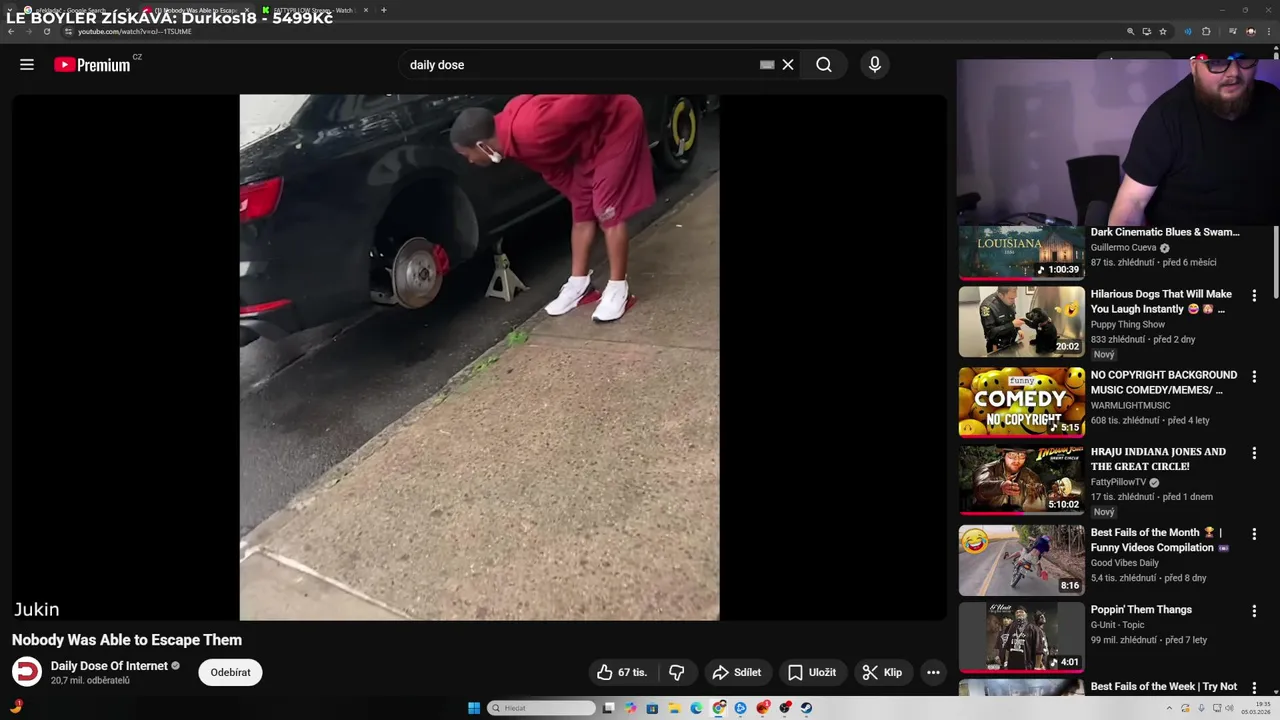This screenshot has width=1280, height=720.
Task: Open options menu for NO COPYRIGHT BACKGROUND MUSIC
Action: coord(1254,377)
